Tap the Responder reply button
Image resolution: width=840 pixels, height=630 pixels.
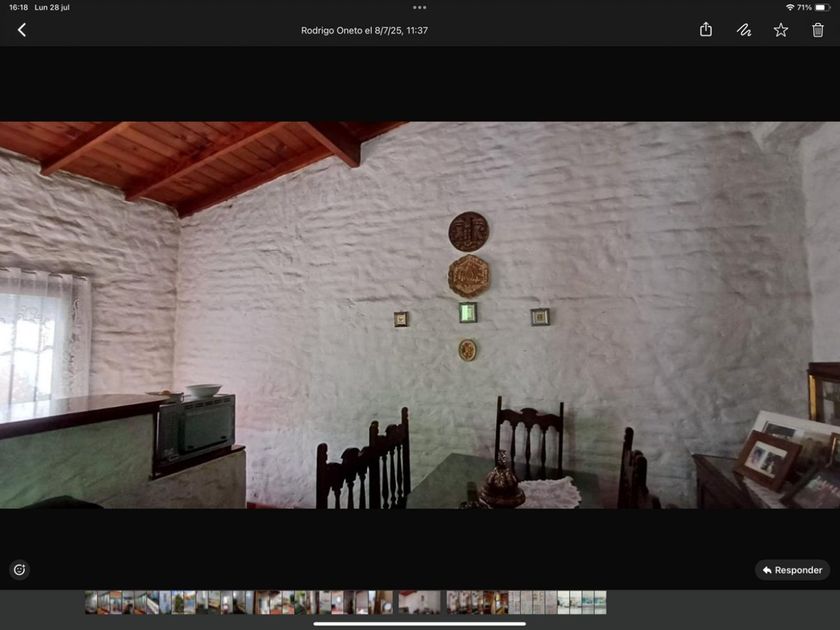pos(792,570)
